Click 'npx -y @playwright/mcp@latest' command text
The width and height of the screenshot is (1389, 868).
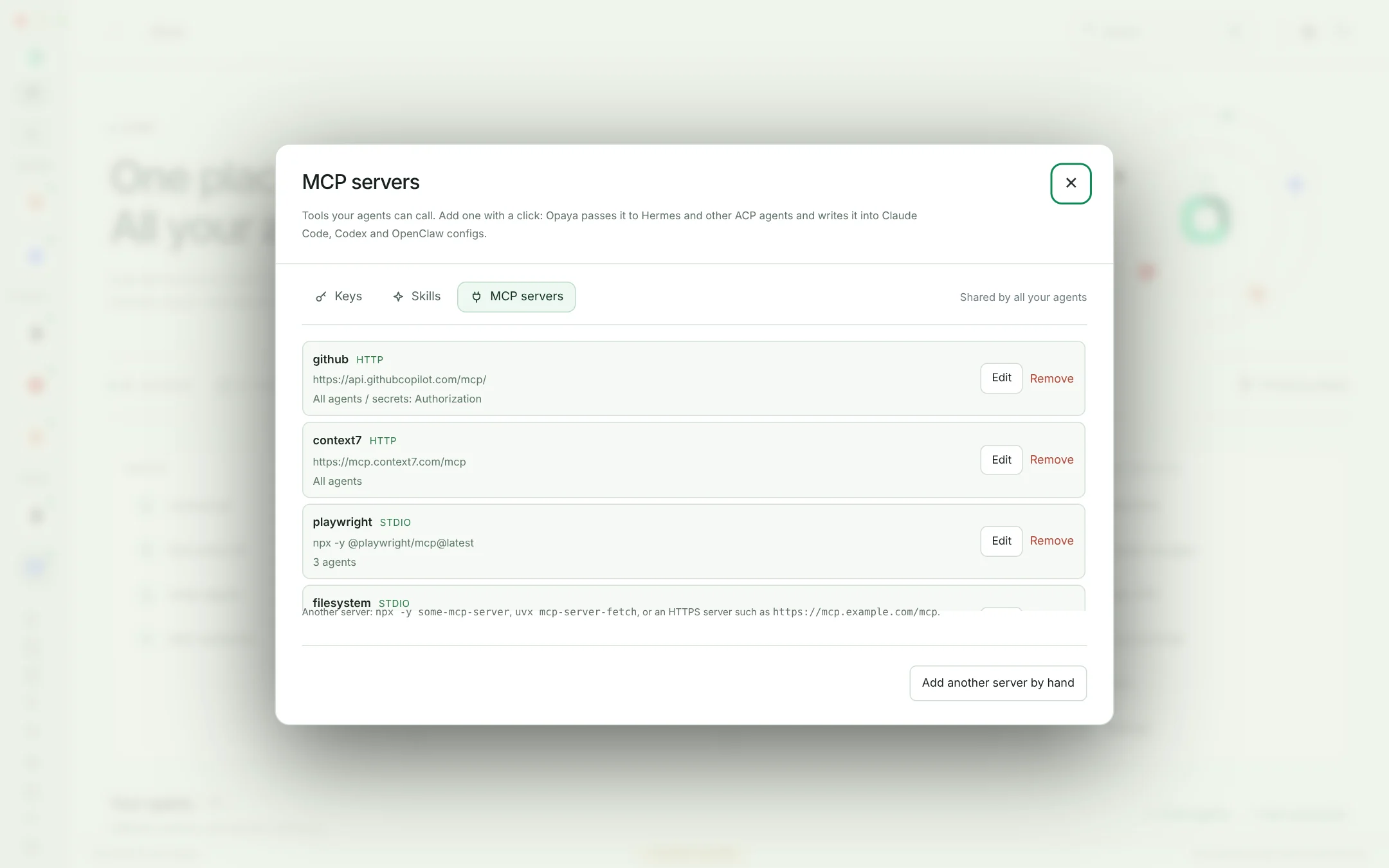click(x=393, y=543)
